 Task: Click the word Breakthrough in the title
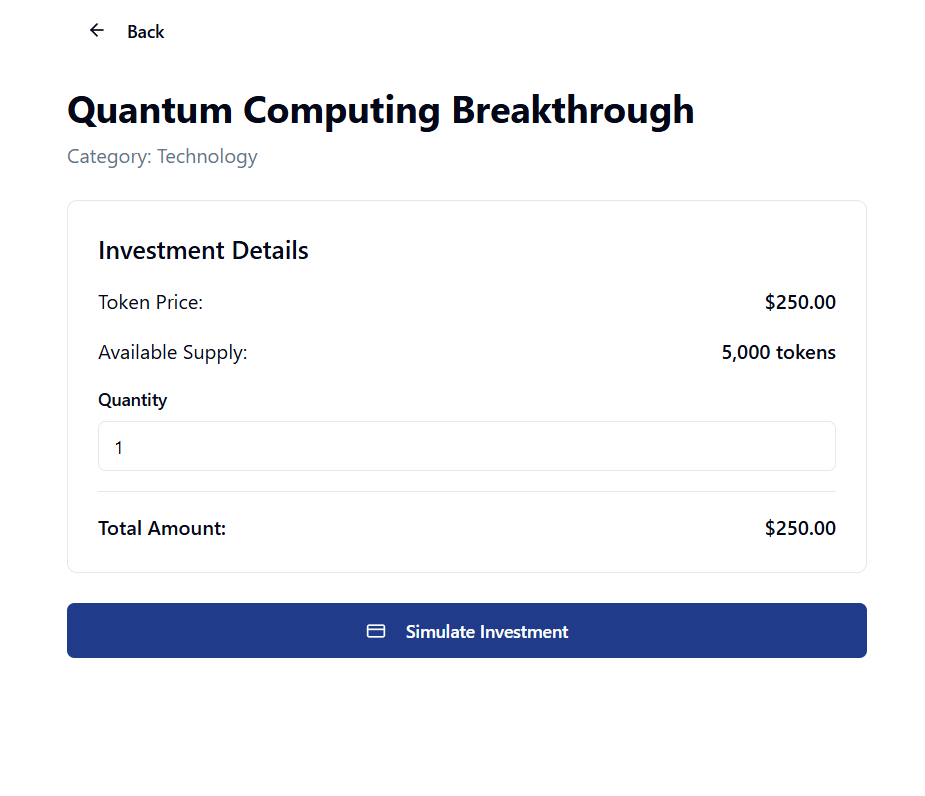[572, 110]
